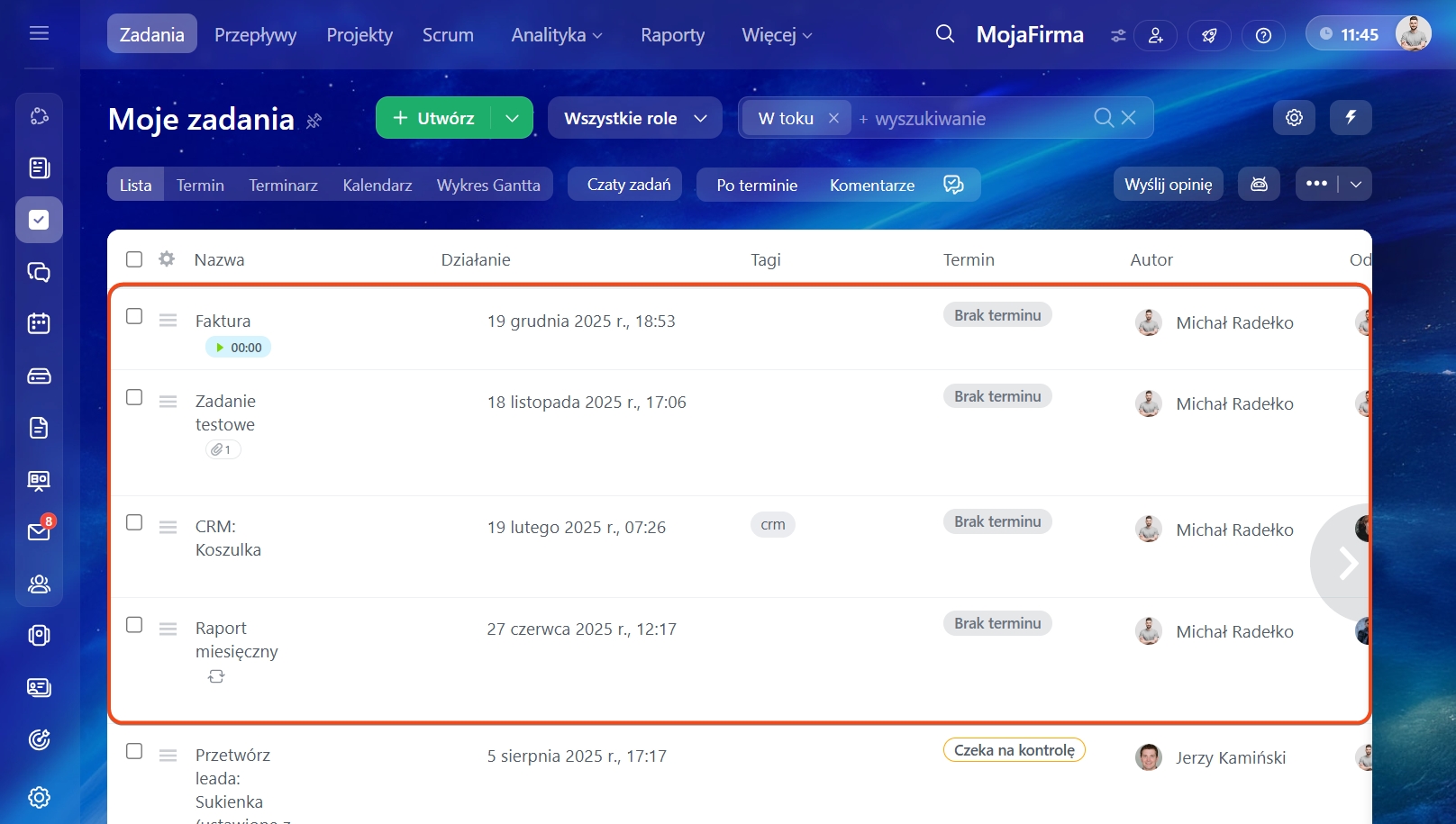Click the Czaty zadań button
1456x824 pixels.
(x=628, y=185)
